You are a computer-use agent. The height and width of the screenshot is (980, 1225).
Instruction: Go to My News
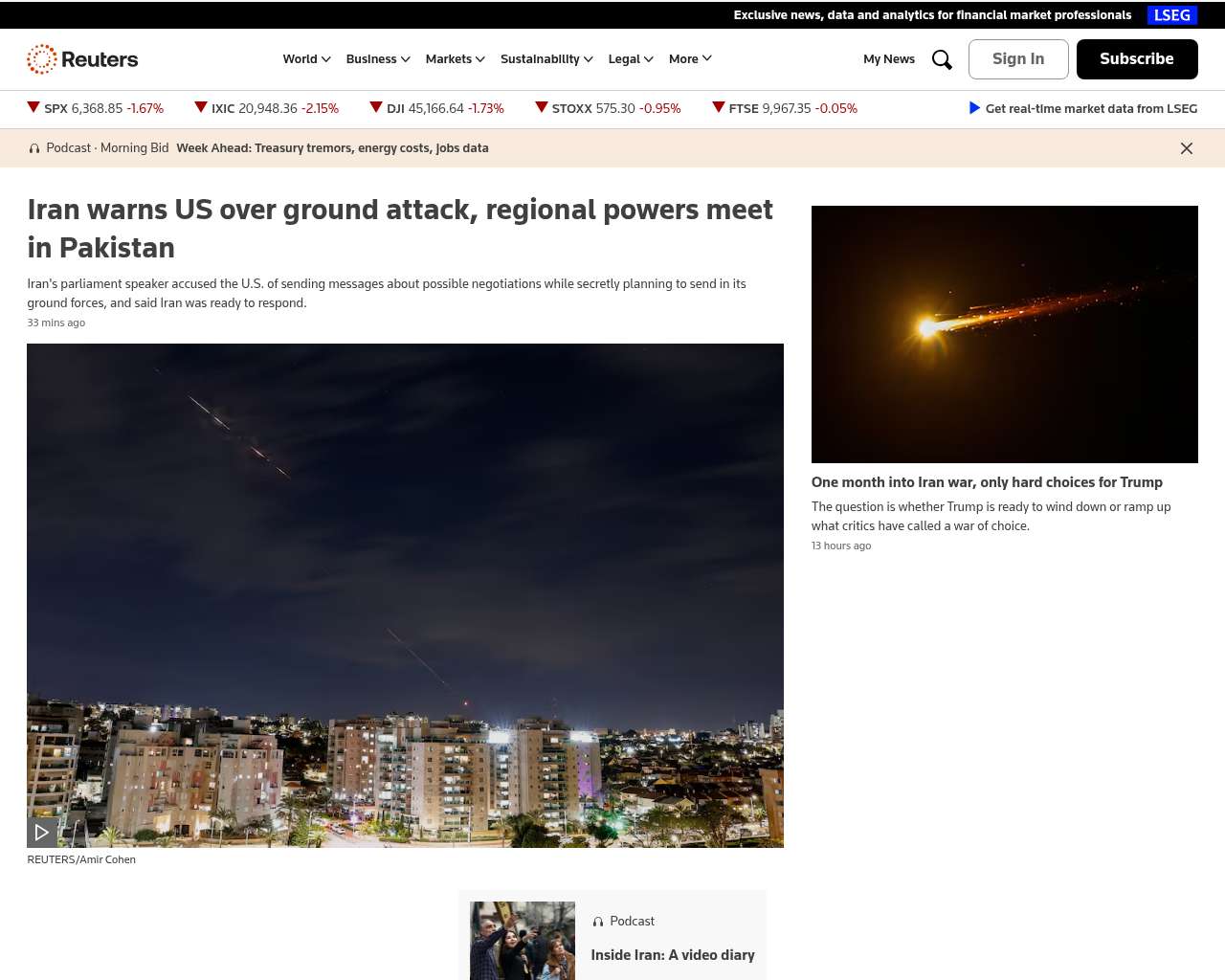pos(889,59)
